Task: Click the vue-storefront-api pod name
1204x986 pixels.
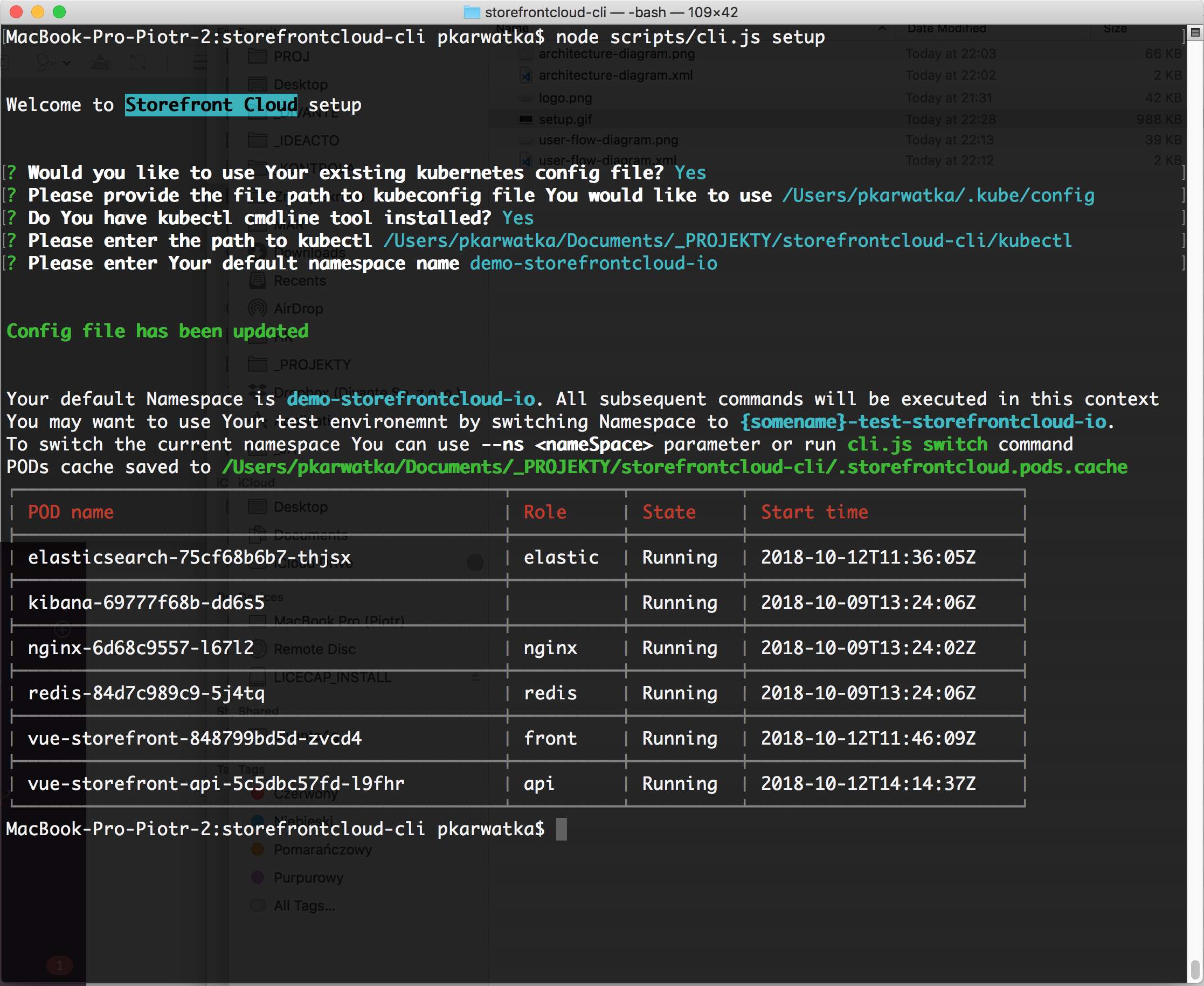Action: [x=216, y=784]
